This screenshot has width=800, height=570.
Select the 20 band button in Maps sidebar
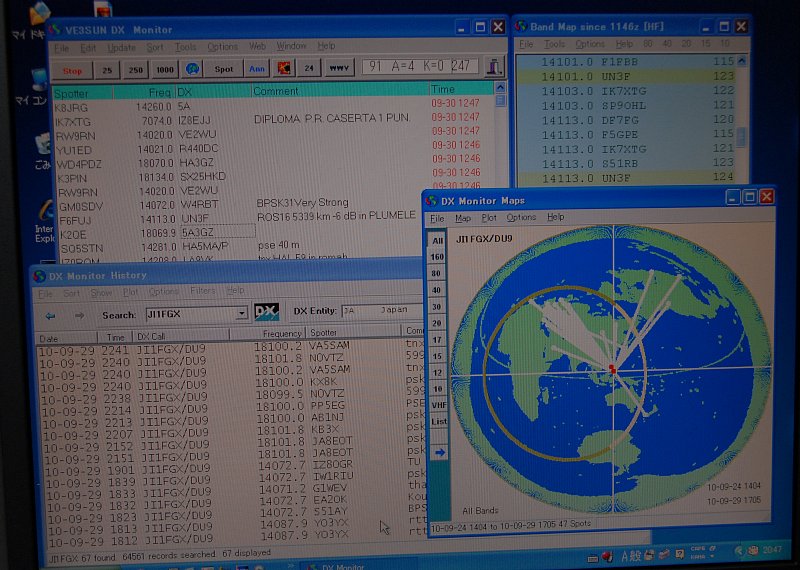click(437, 323)
